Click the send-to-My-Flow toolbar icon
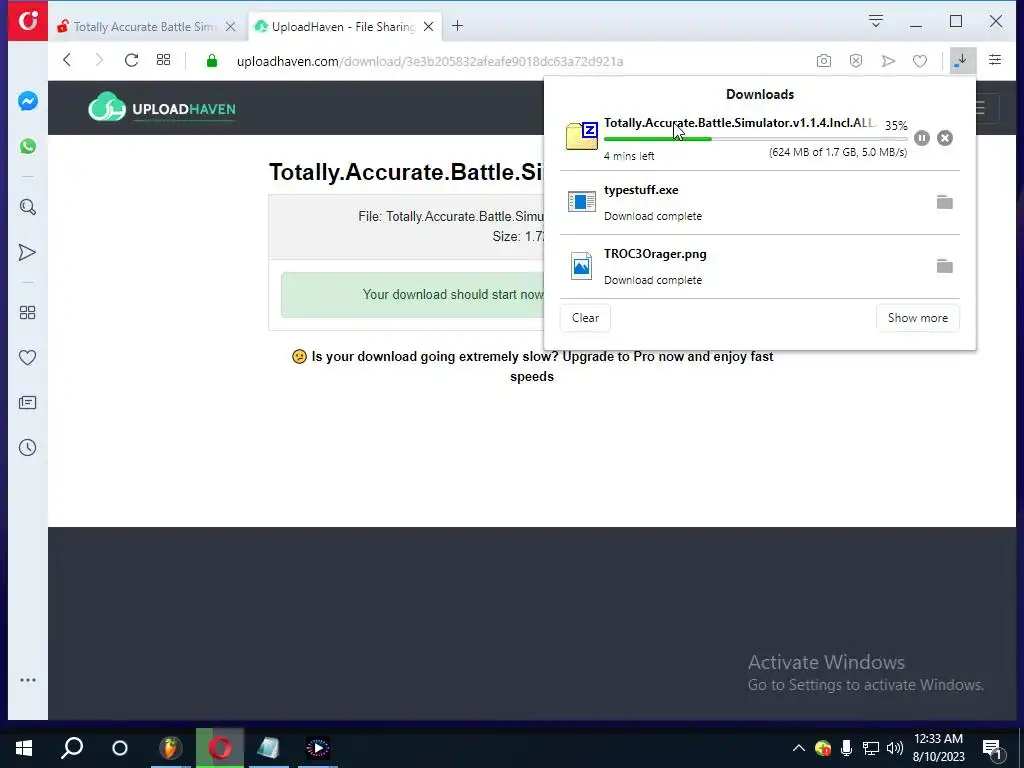This screenshot has height=768, width=1024. click(x=888, y=61)
